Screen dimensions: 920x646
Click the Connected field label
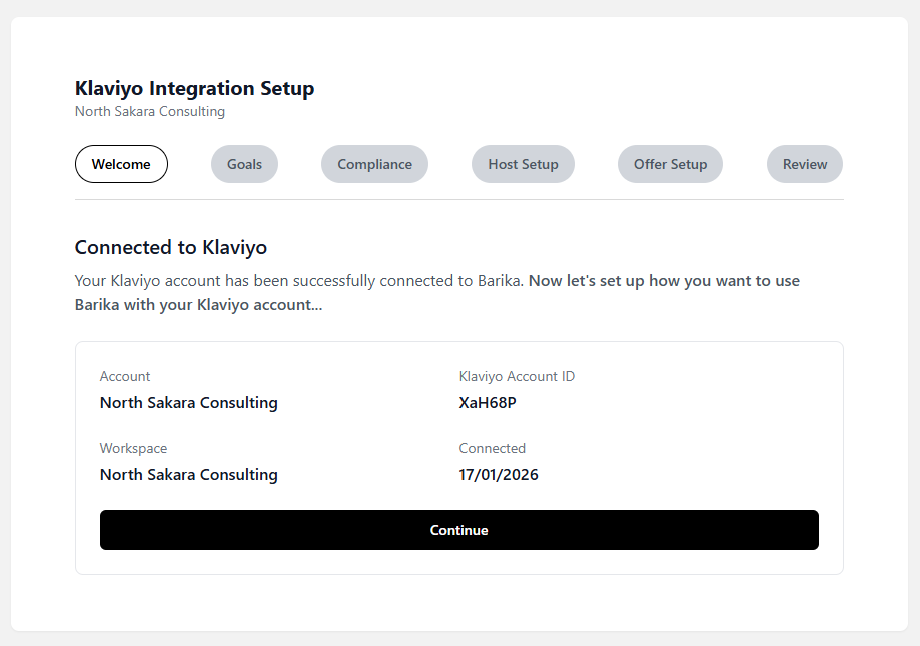pyautogui.click(x=492, y=448)
